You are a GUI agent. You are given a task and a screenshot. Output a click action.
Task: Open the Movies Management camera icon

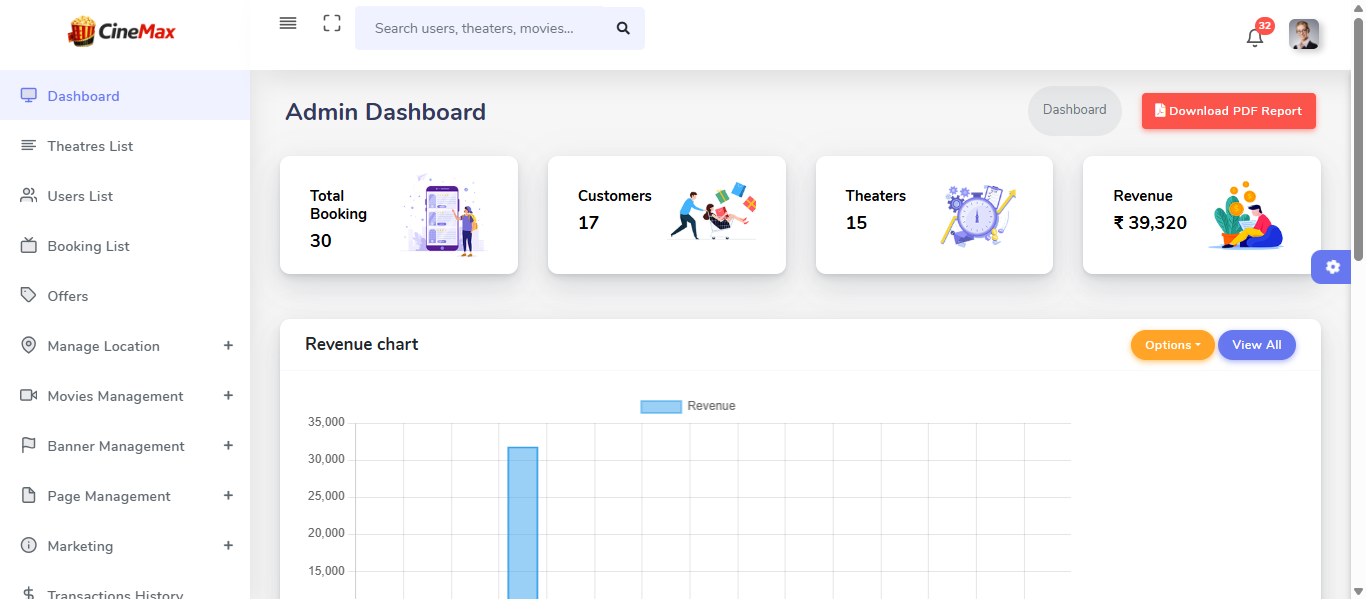(29, 396)
